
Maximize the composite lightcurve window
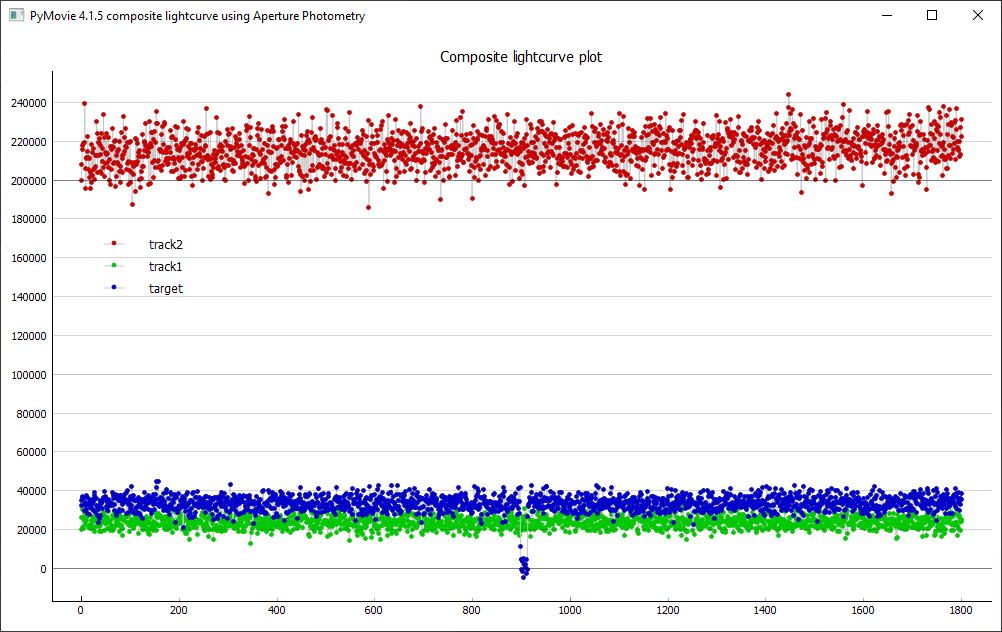[x=932, y=16]
